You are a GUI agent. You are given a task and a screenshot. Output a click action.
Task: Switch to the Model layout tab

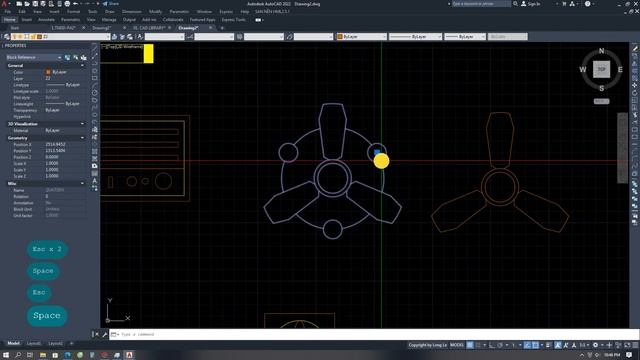[x=13, y=343]
